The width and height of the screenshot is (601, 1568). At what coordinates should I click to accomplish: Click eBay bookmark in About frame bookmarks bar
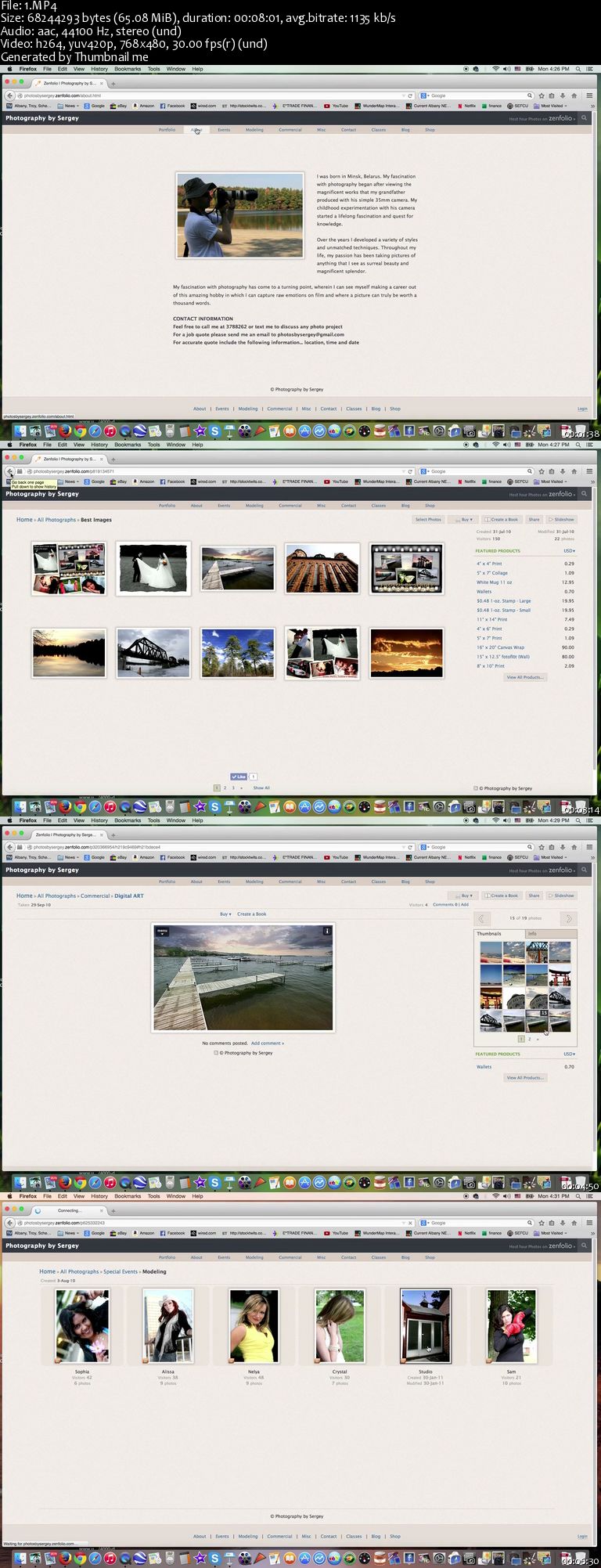click(119, 106)
